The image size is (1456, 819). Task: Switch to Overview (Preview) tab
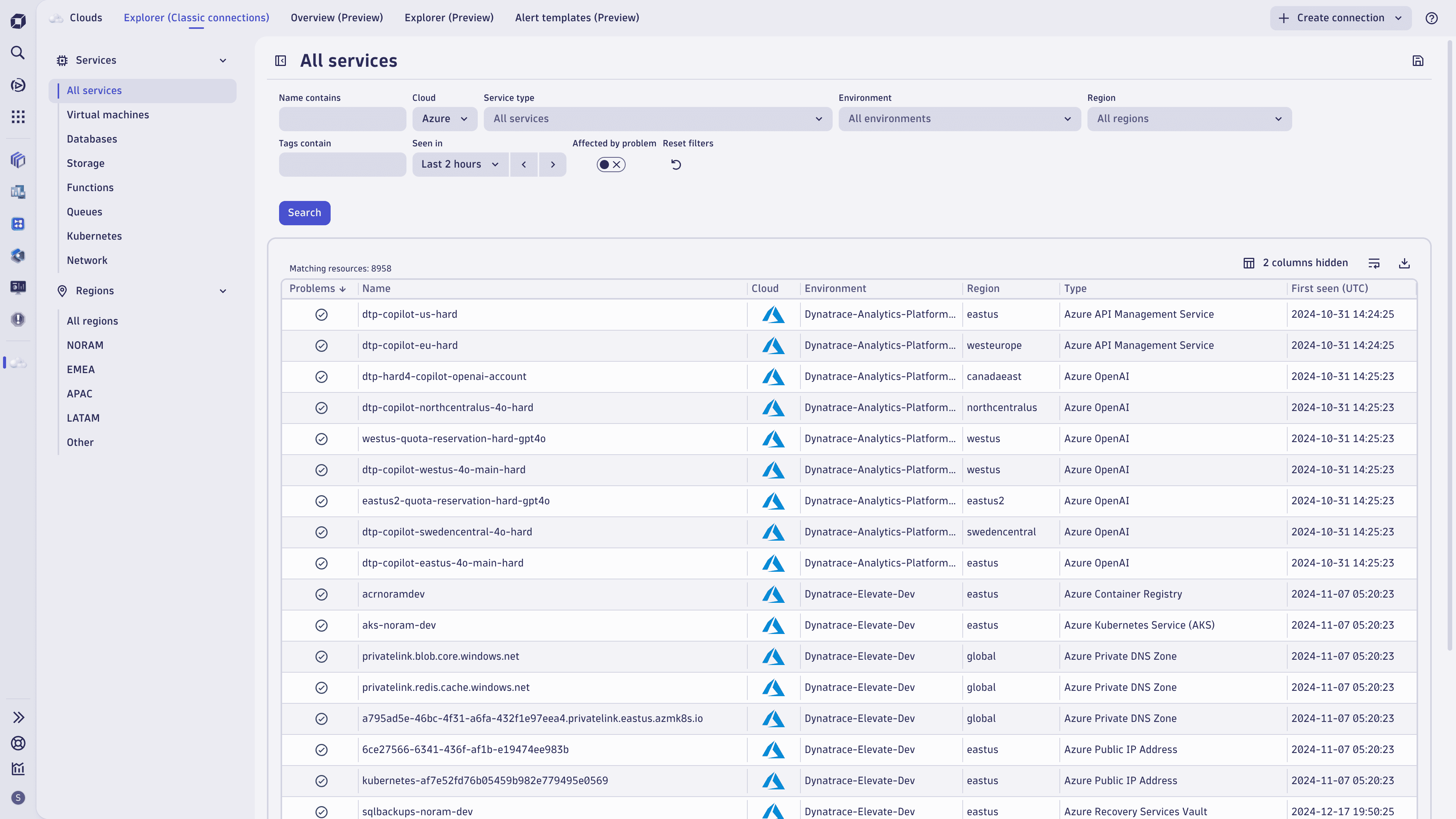click(337, 18)
